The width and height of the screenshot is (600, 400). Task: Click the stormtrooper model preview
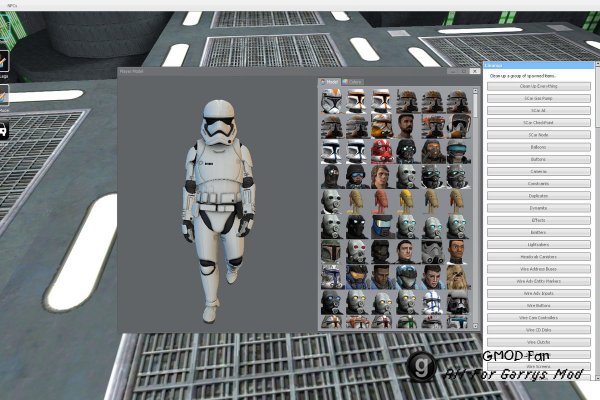click(218, 211)
